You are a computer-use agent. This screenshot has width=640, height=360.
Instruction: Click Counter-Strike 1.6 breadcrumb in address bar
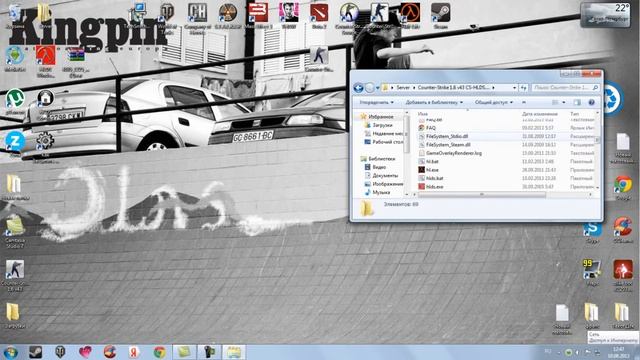pos(453,88)
